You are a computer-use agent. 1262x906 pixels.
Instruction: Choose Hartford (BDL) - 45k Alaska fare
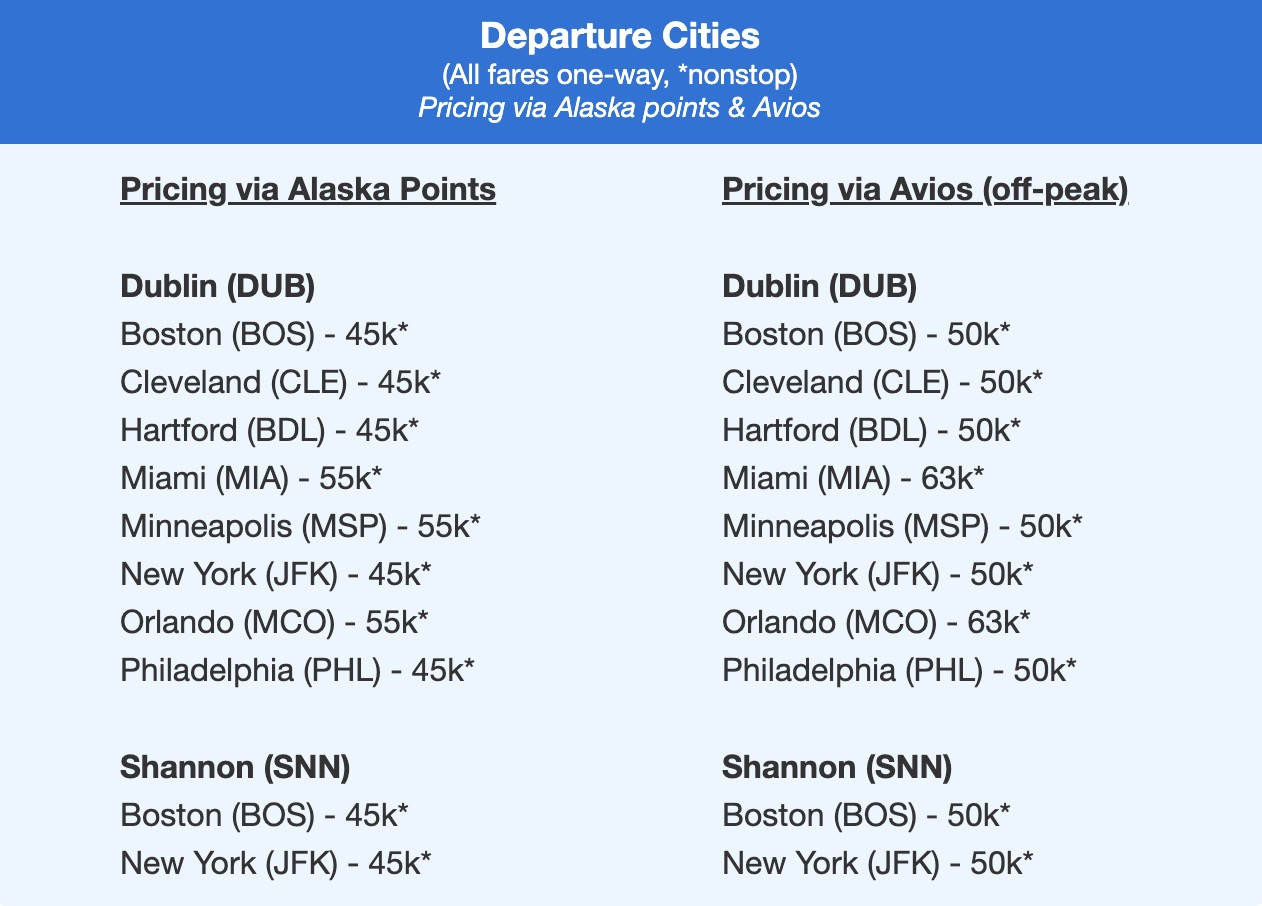269,430
